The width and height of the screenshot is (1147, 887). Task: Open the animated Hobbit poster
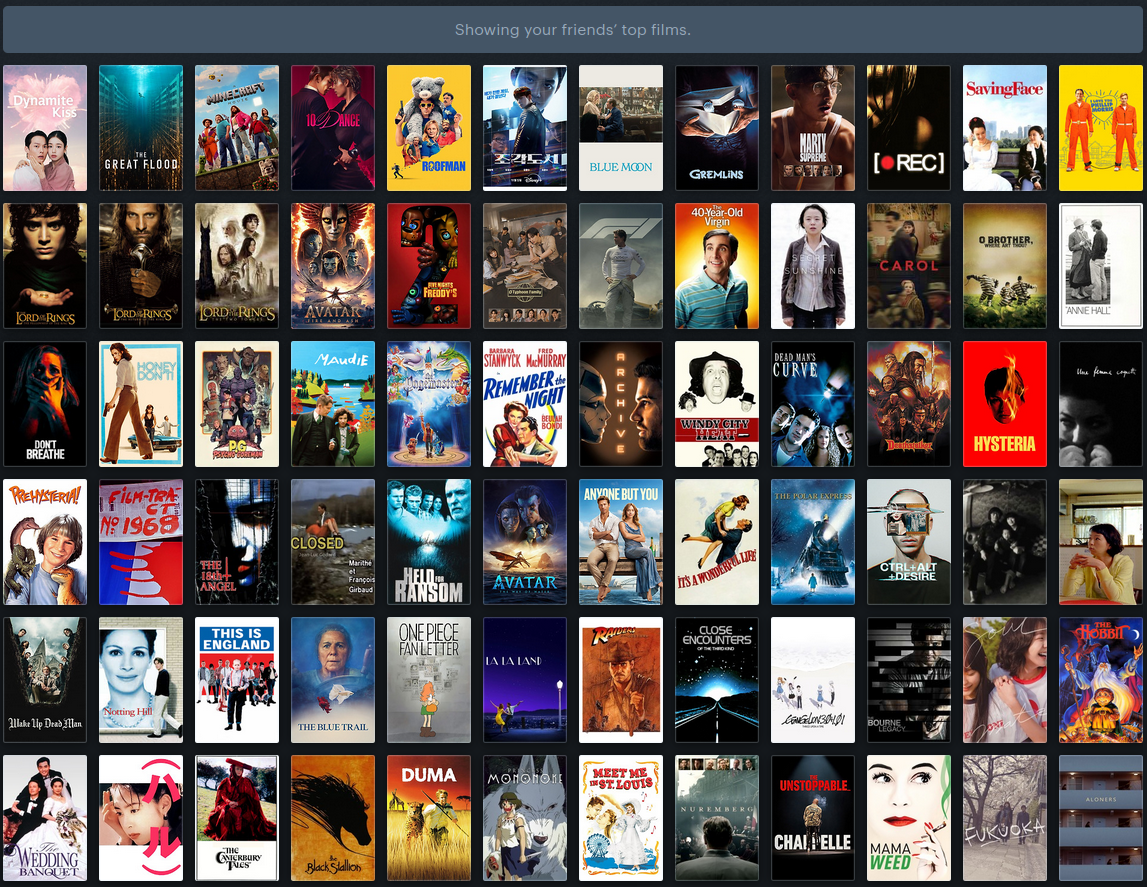coord(1101,680)
